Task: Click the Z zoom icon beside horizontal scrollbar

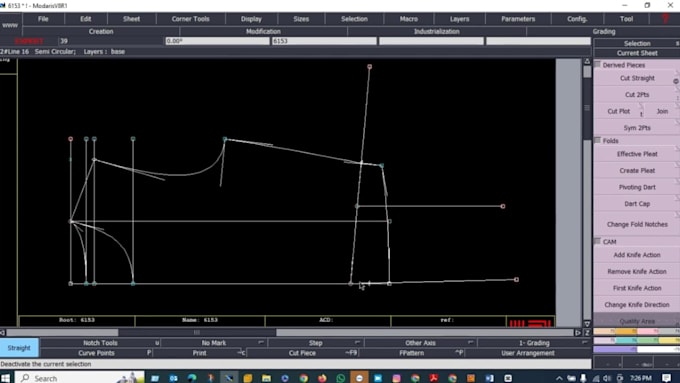Action: [x=587, y=333]
